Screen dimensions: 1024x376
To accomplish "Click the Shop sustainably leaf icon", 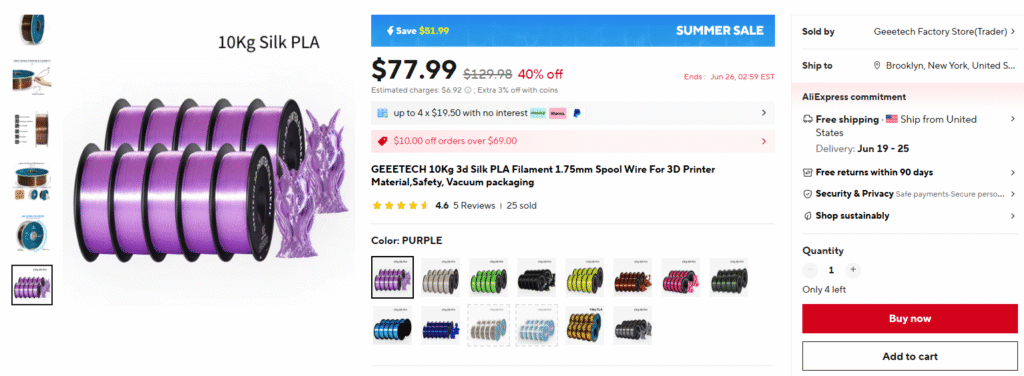I will (x=807, y=216).
